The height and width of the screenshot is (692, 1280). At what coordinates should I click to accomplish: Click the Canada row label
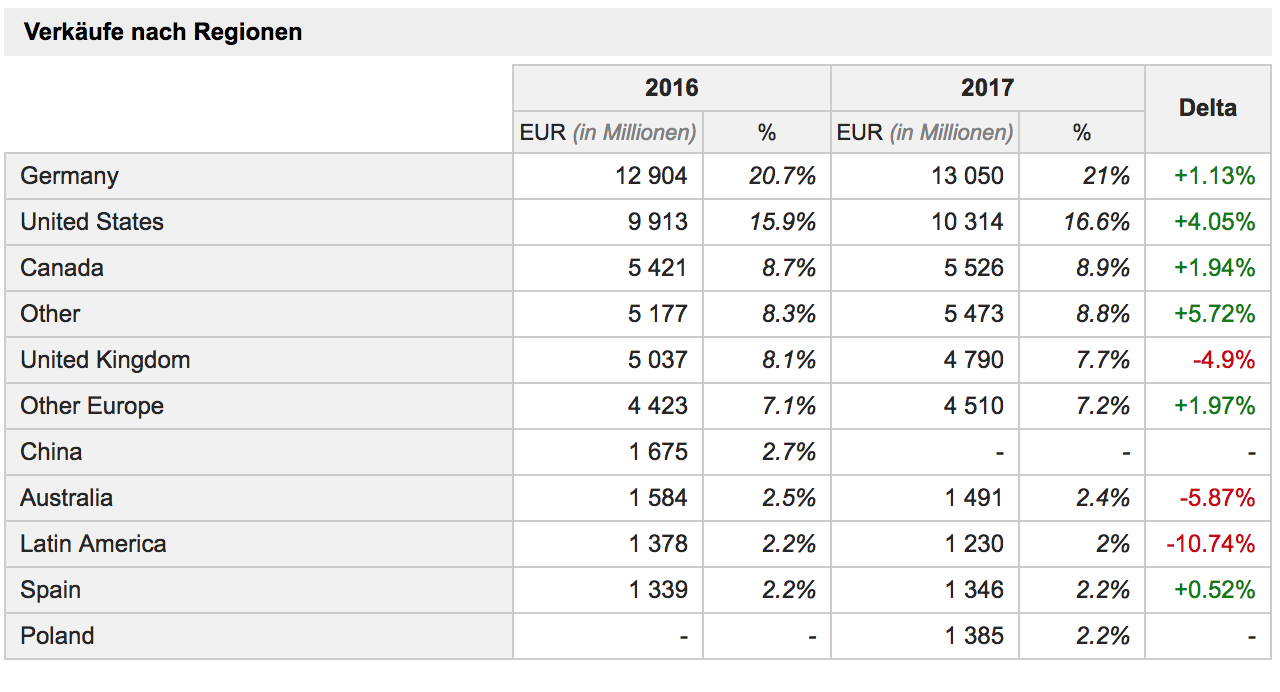62,268
